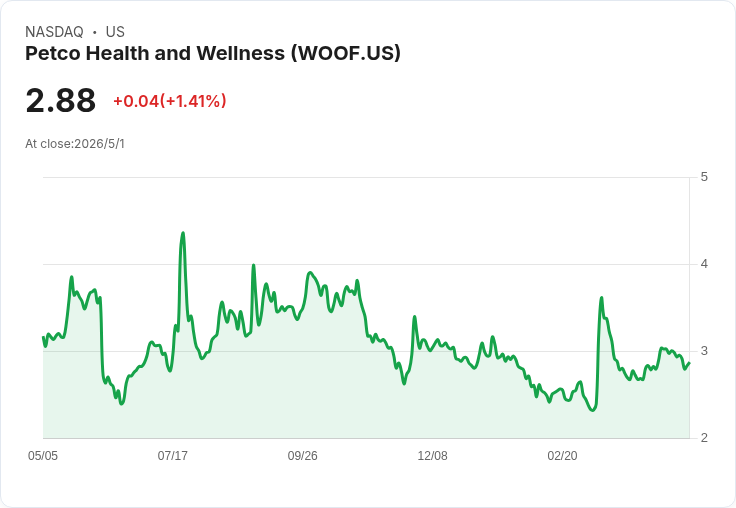Click the 2.88 current price figure
Image resolution: width=736 pixels, height=508 pixels.
pos(61,100)
